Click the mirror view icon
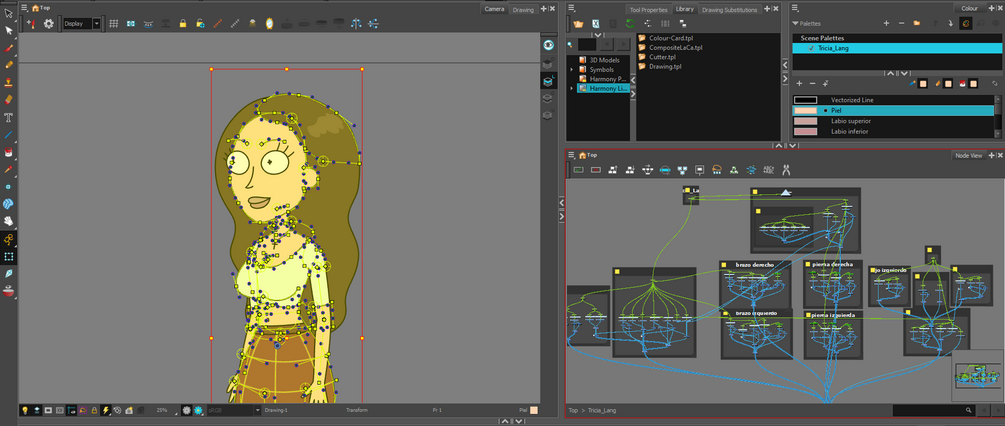Screen dimensions: 1005x426 270,24
